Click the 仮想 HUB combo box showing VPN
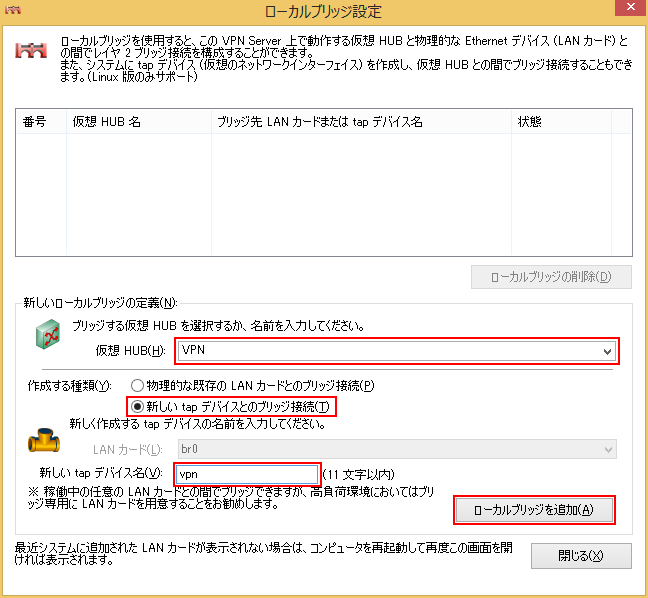 click(x=390, y=351)
